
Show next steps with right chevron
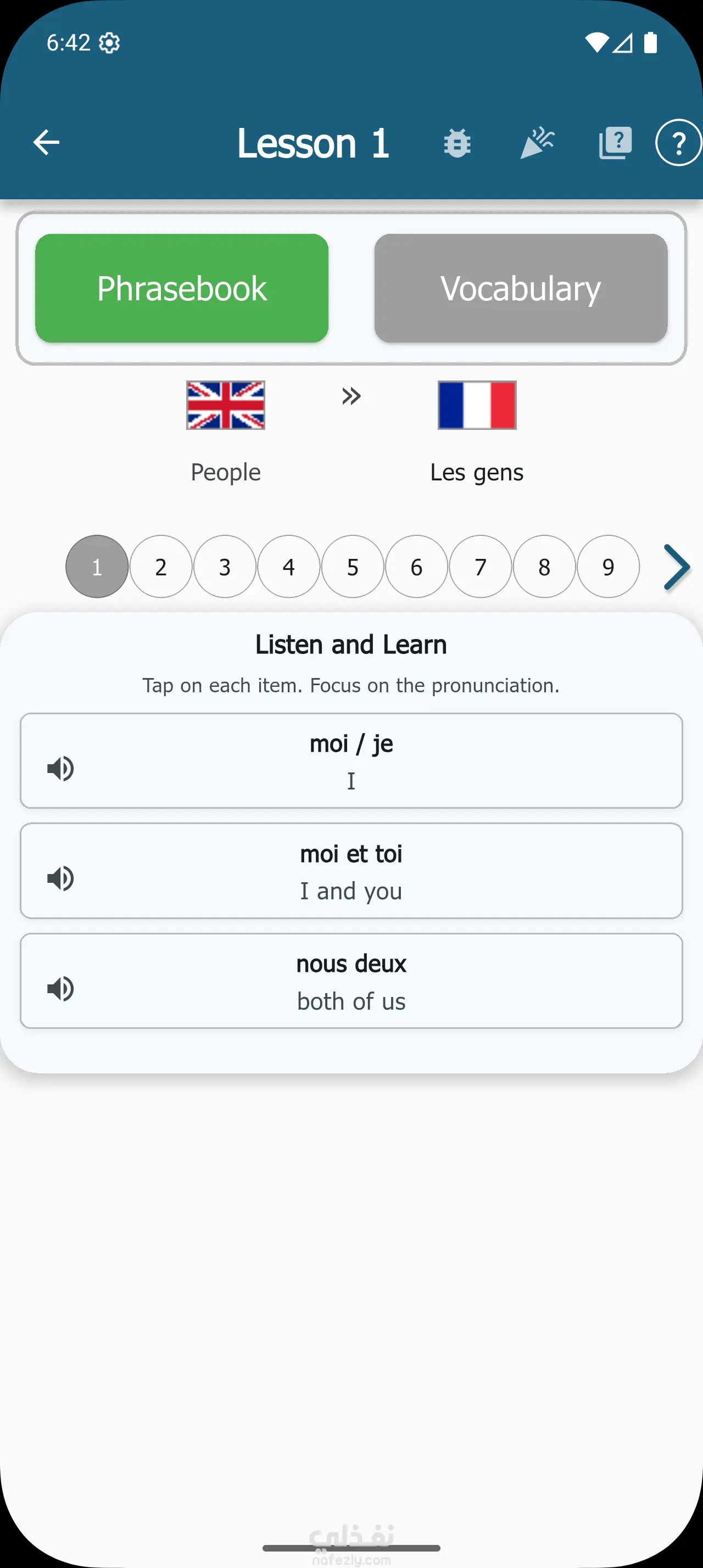pos(676,567)
